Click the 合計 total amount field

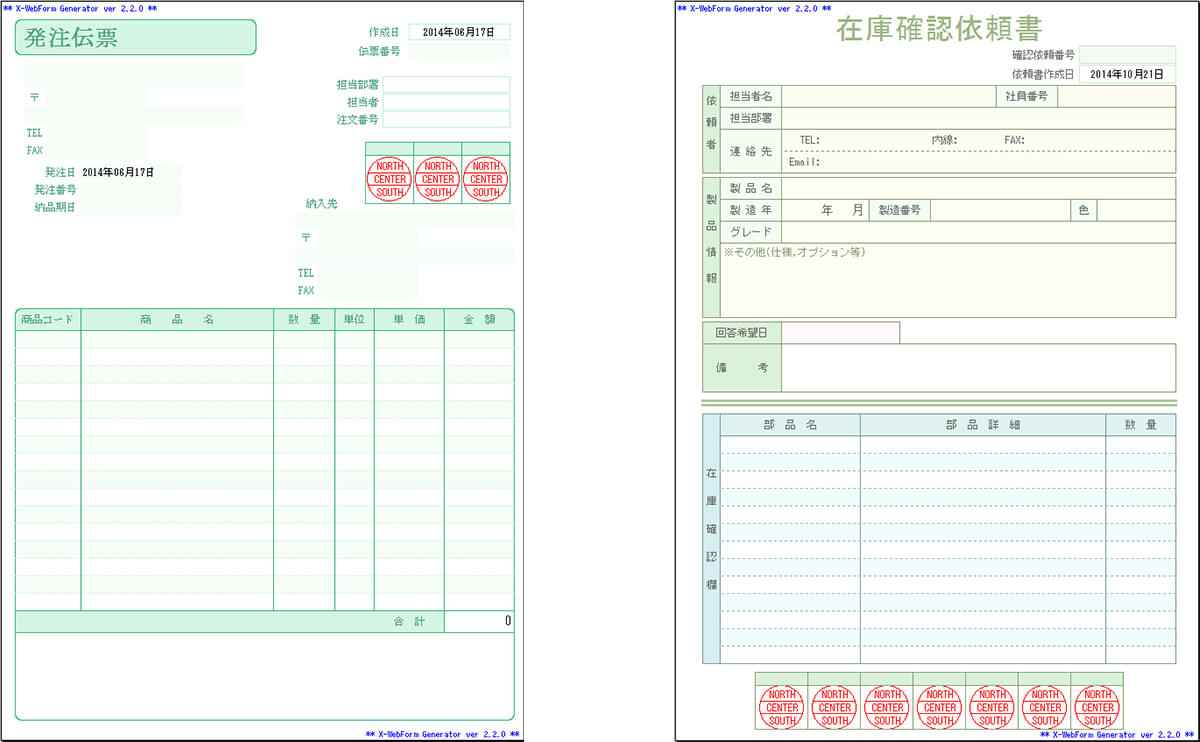click(479, 622)
